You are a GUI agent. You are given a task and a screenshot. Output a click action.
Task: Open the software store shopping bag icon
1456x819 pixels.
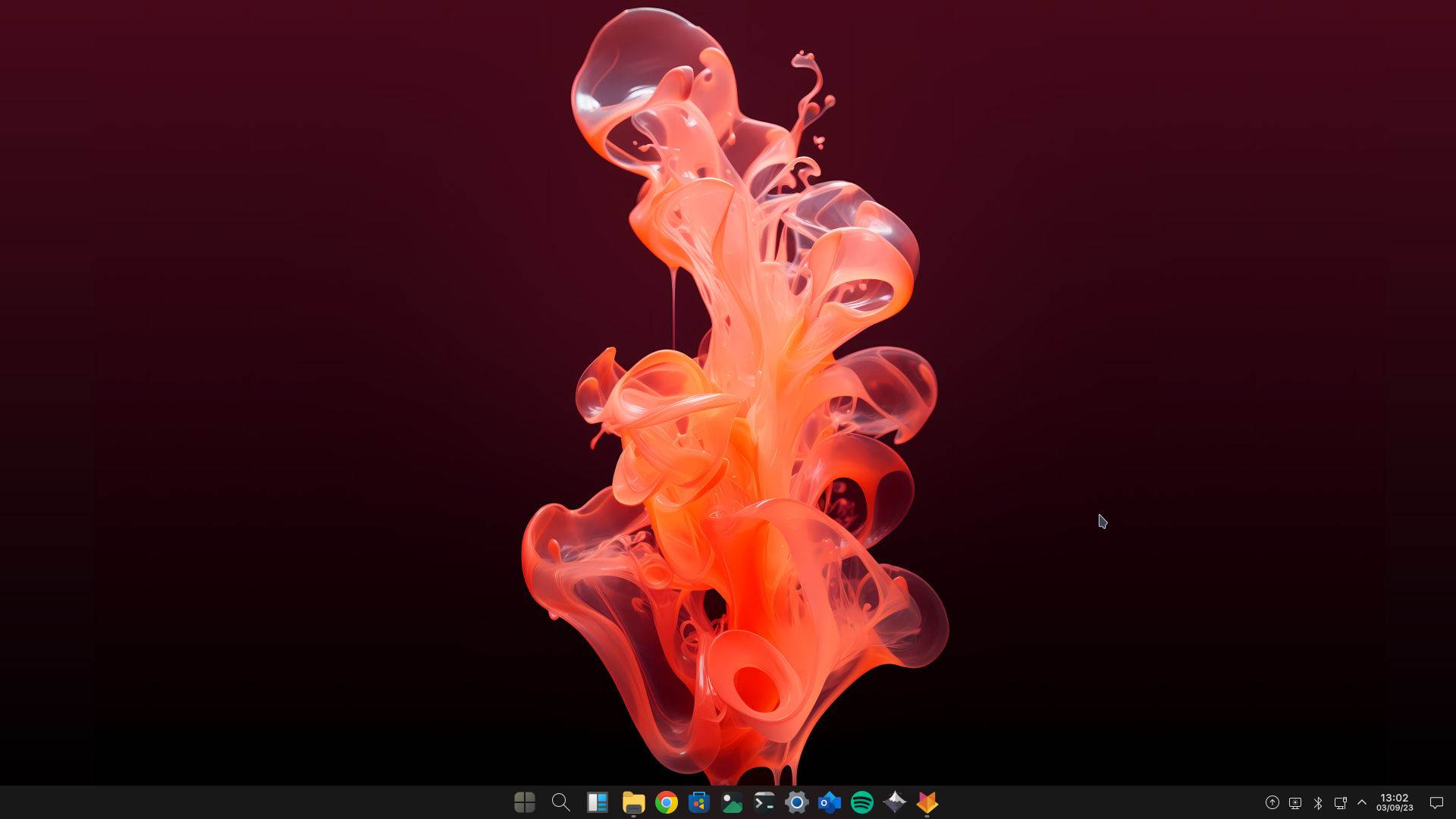pyautogui.click(x=698, y=802)
